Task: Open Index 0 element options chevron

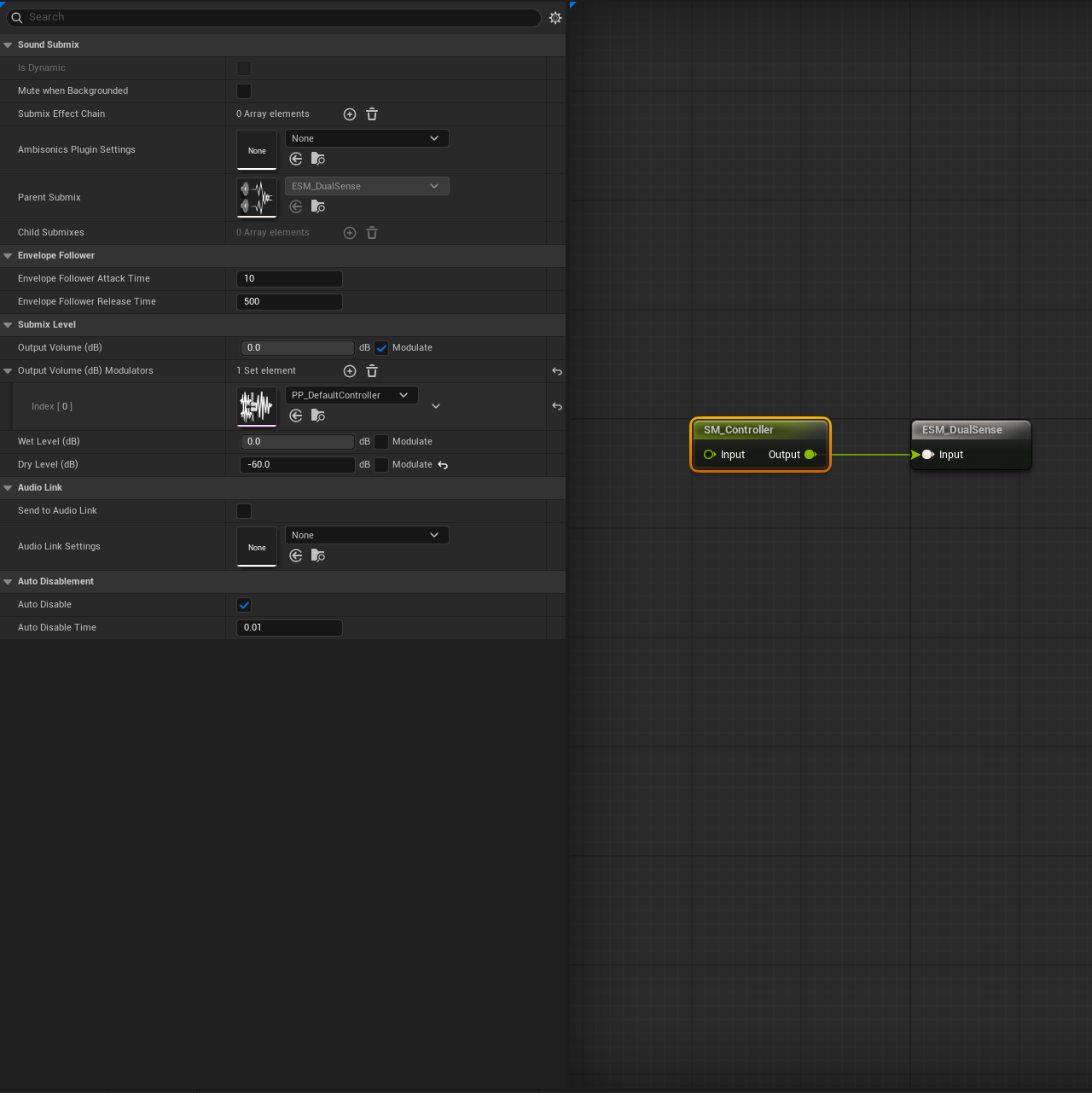Action: coord(436,406)
